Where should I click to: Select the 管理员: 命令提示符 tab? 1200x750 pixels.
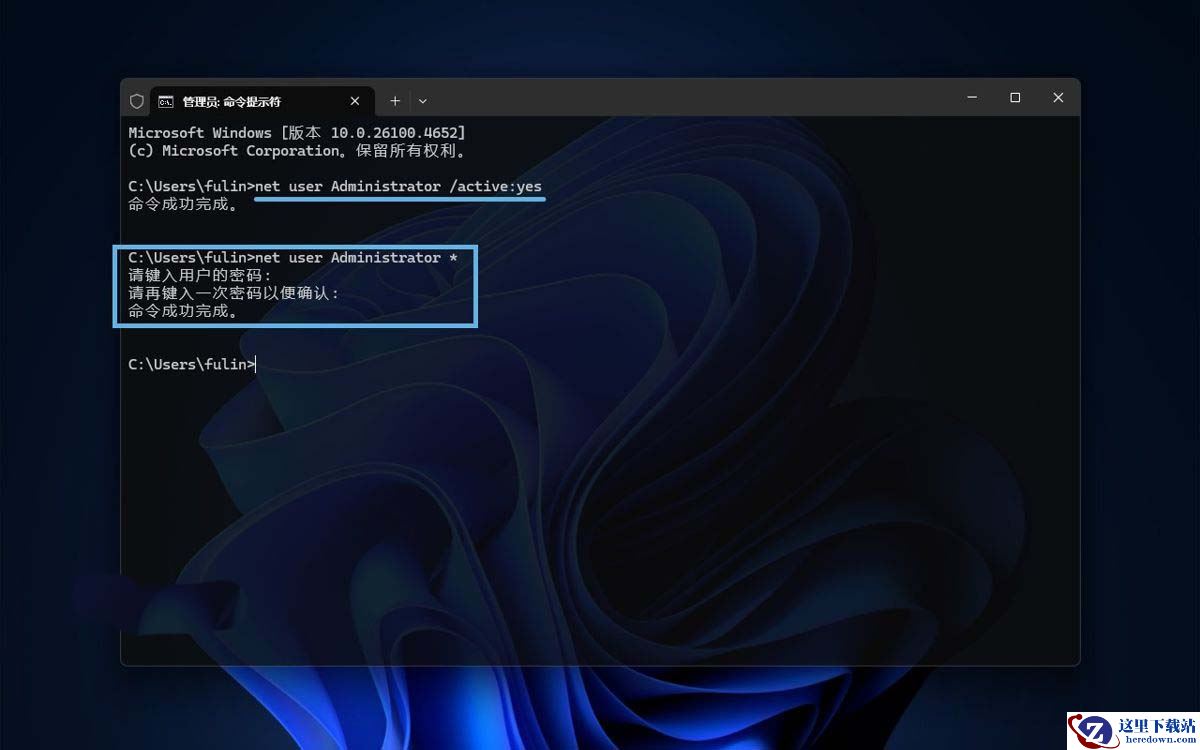262,101
